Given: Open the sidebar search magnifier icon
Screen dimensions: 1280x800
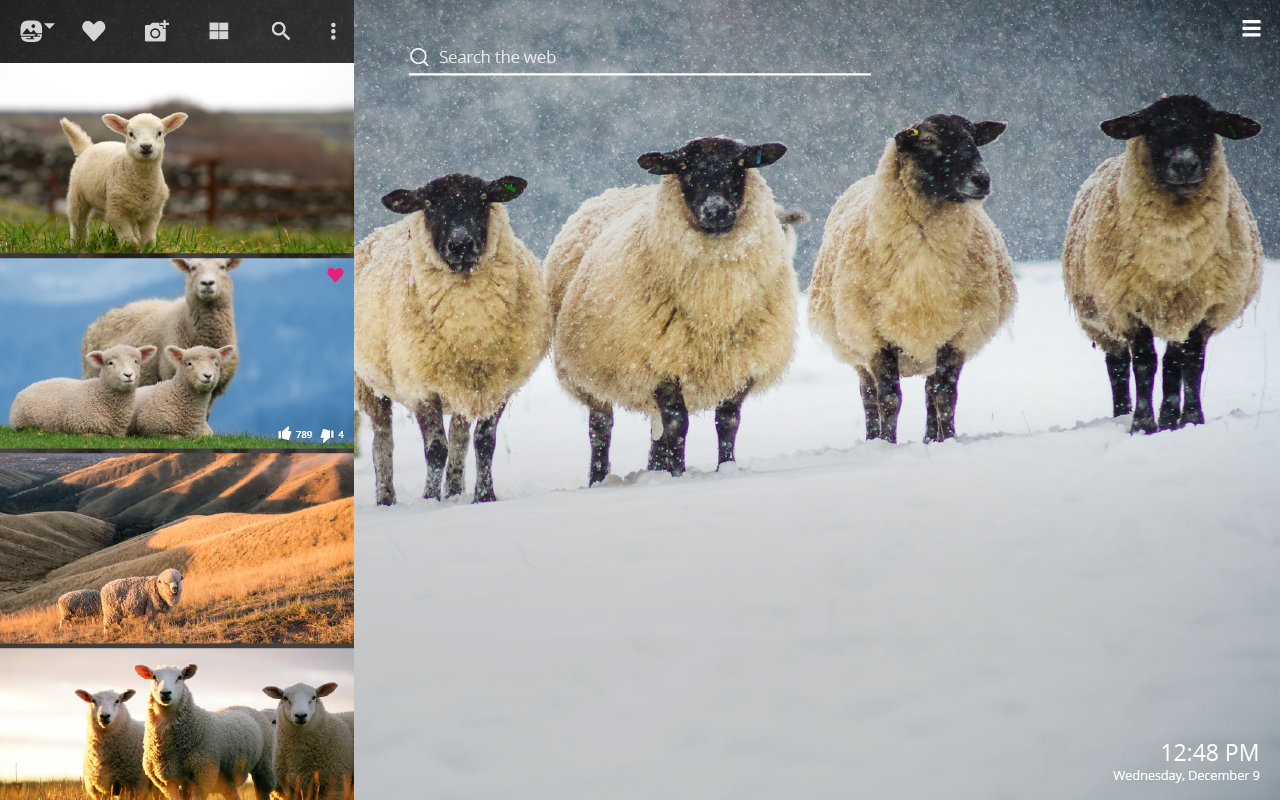Looking at the screenshot, I should (x=281, y=31).
